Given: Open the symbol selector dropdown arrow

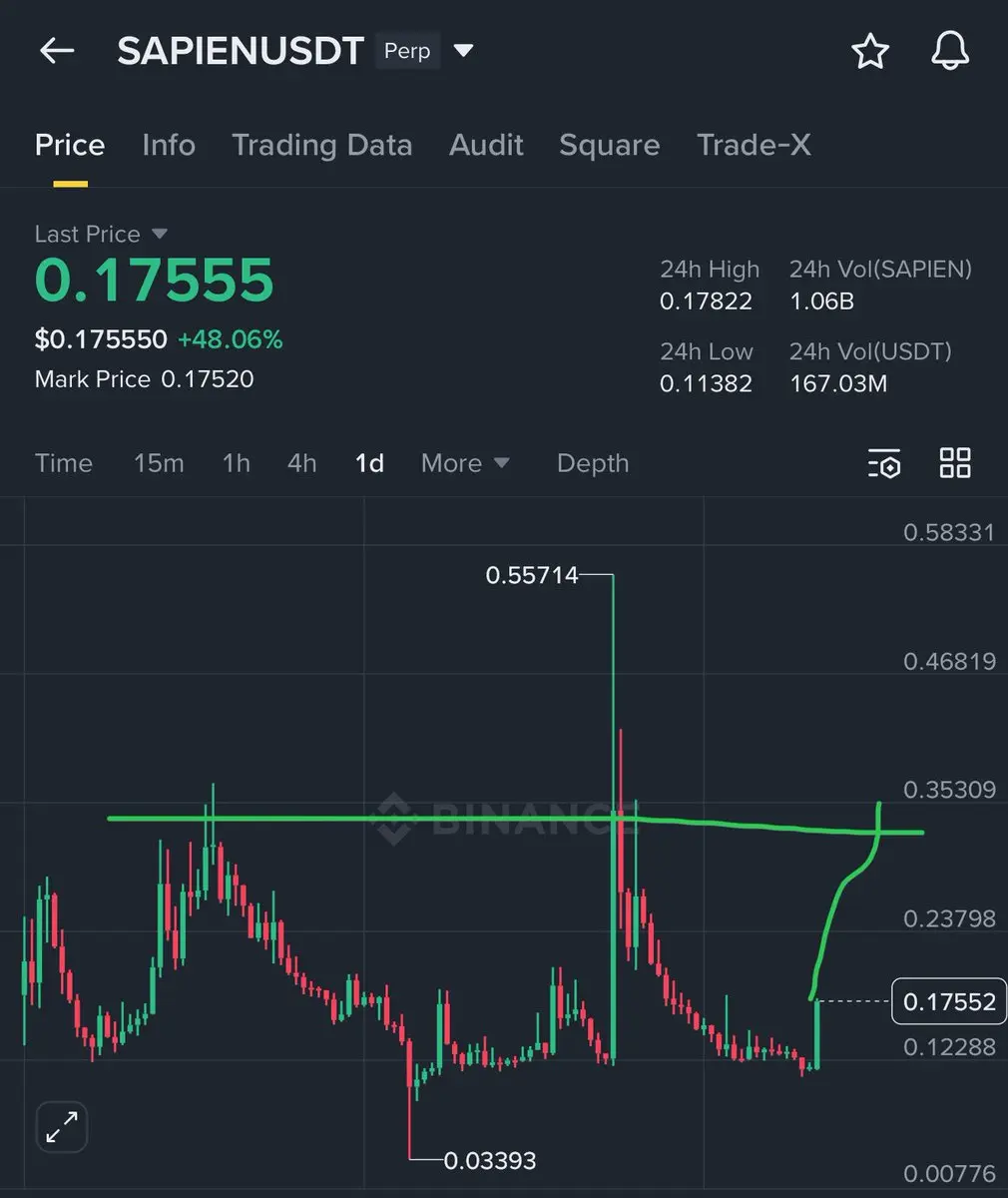Looking at the screenshot, I should coord(464,51).
